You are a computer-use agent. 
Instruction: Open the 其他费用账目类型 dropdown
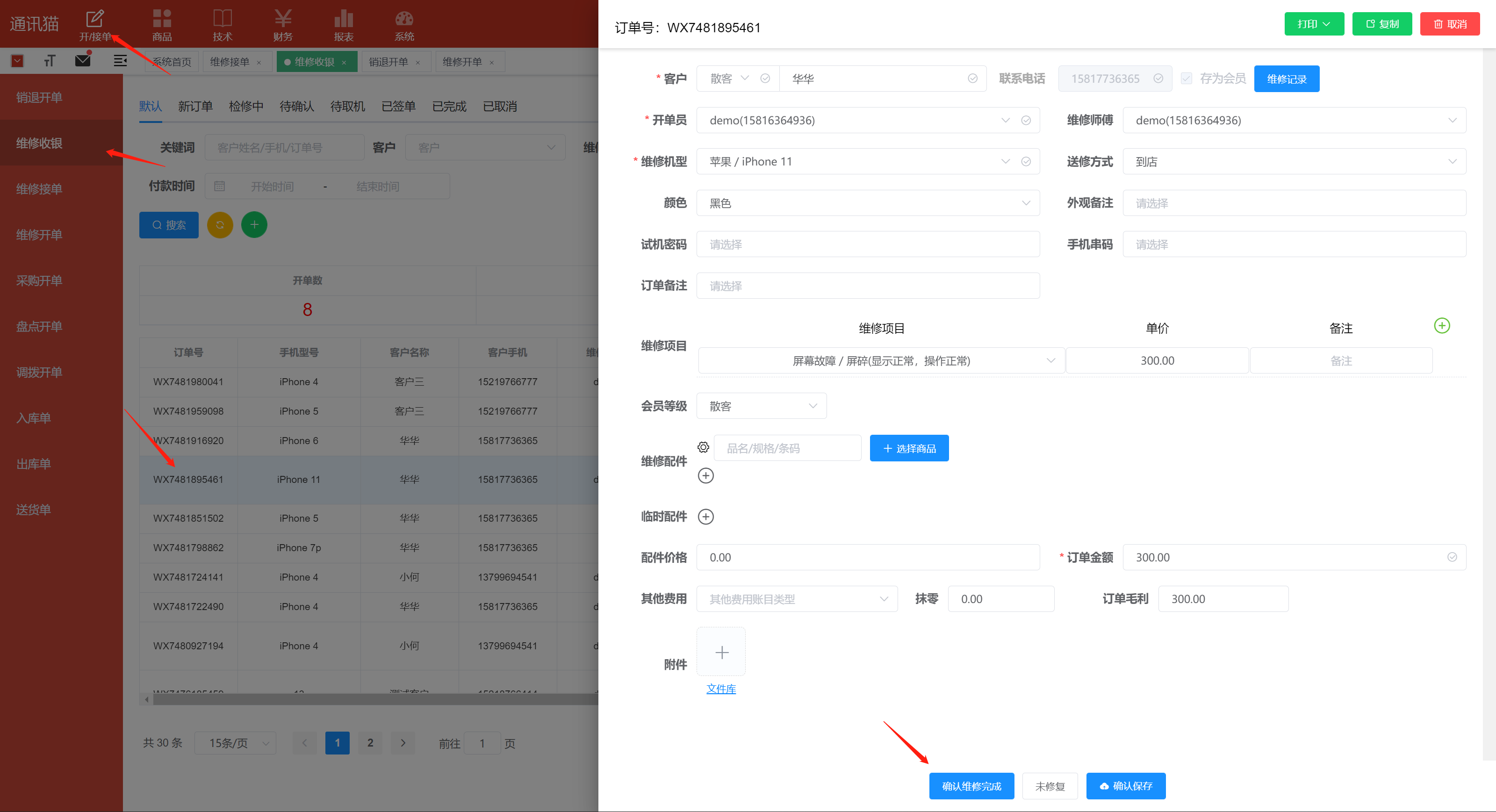point(798,599)
